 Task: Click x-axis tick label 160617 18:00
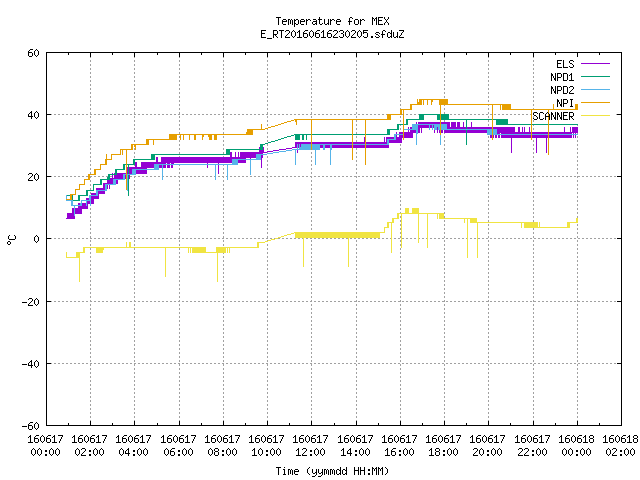click(x=444, y=446)
